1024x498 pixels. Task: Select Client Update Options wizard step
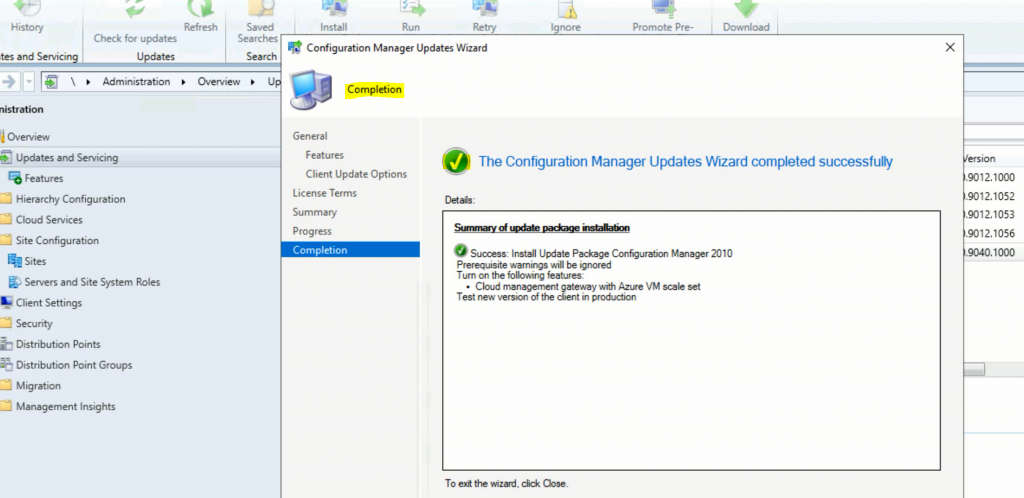[x=356, y=174]
